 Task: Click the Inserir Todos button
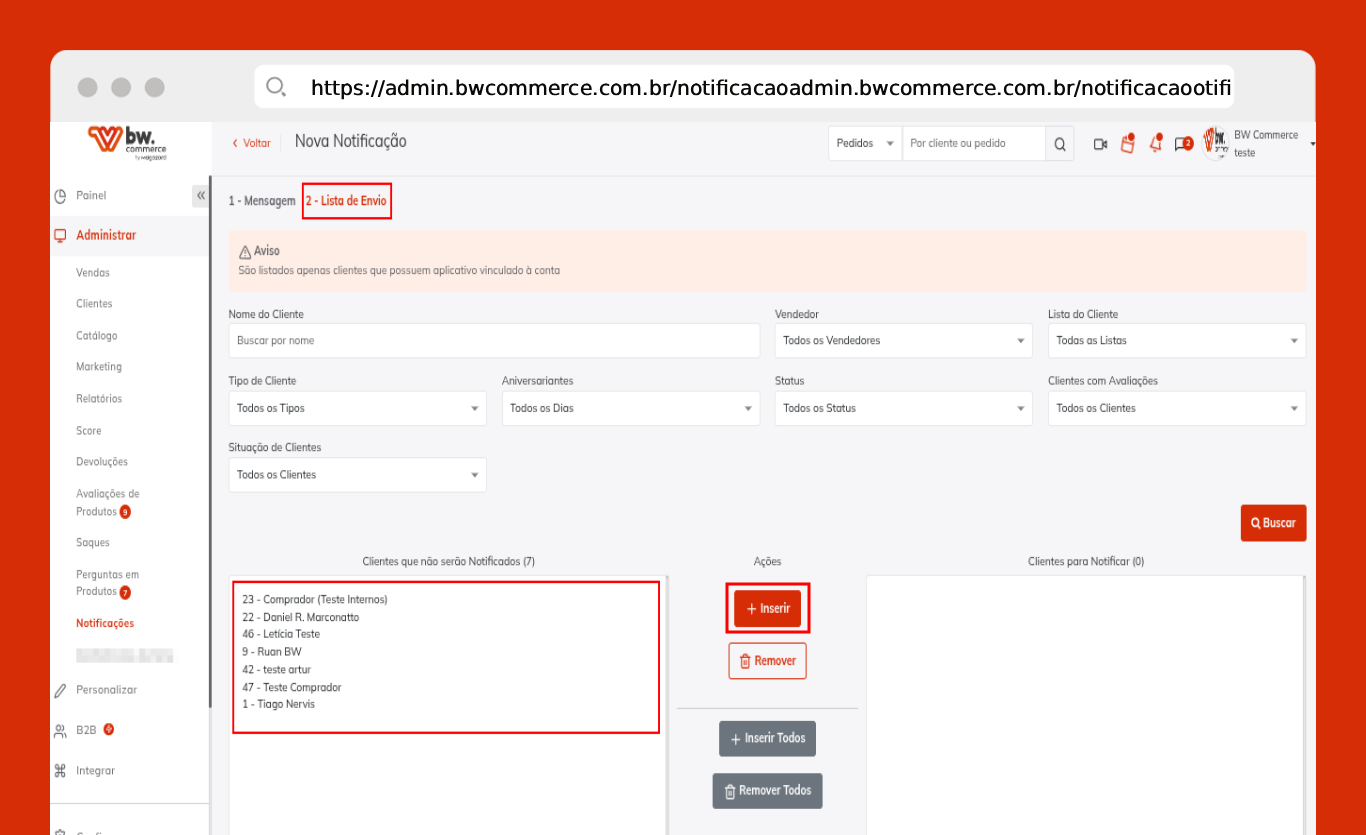point(768,739)
